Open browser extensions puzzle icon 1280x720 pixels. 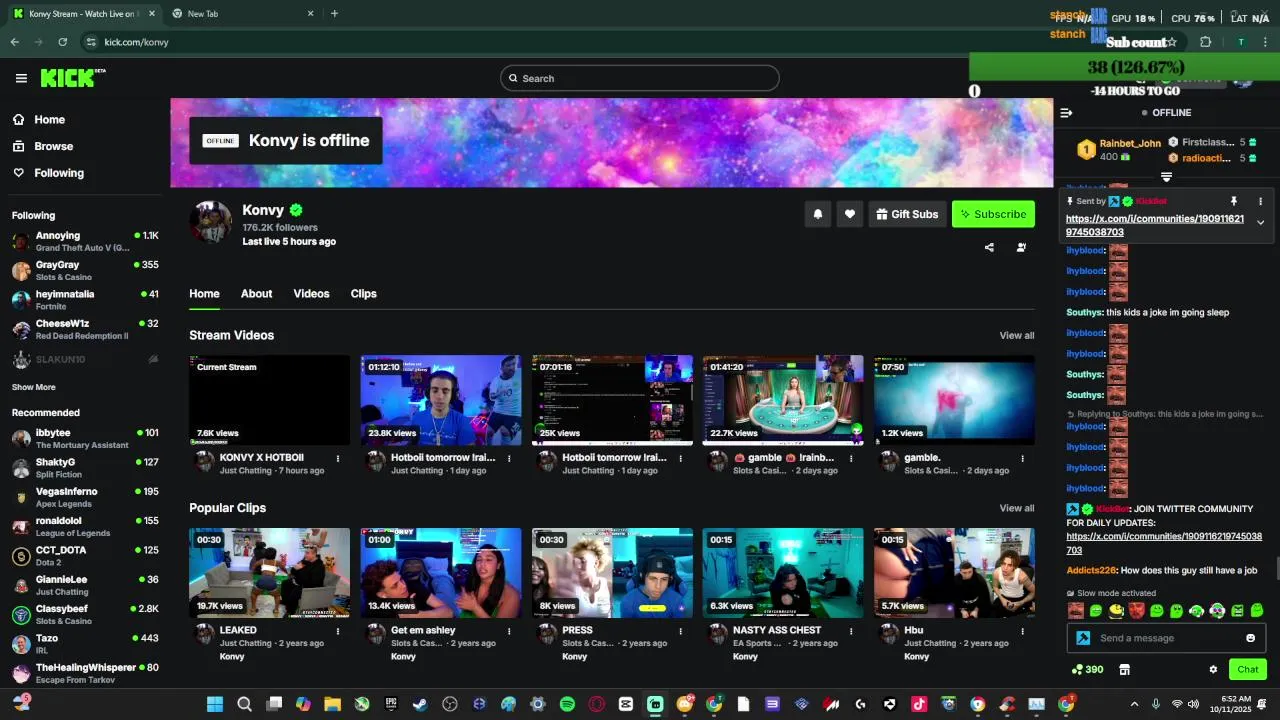point(1205,42)
